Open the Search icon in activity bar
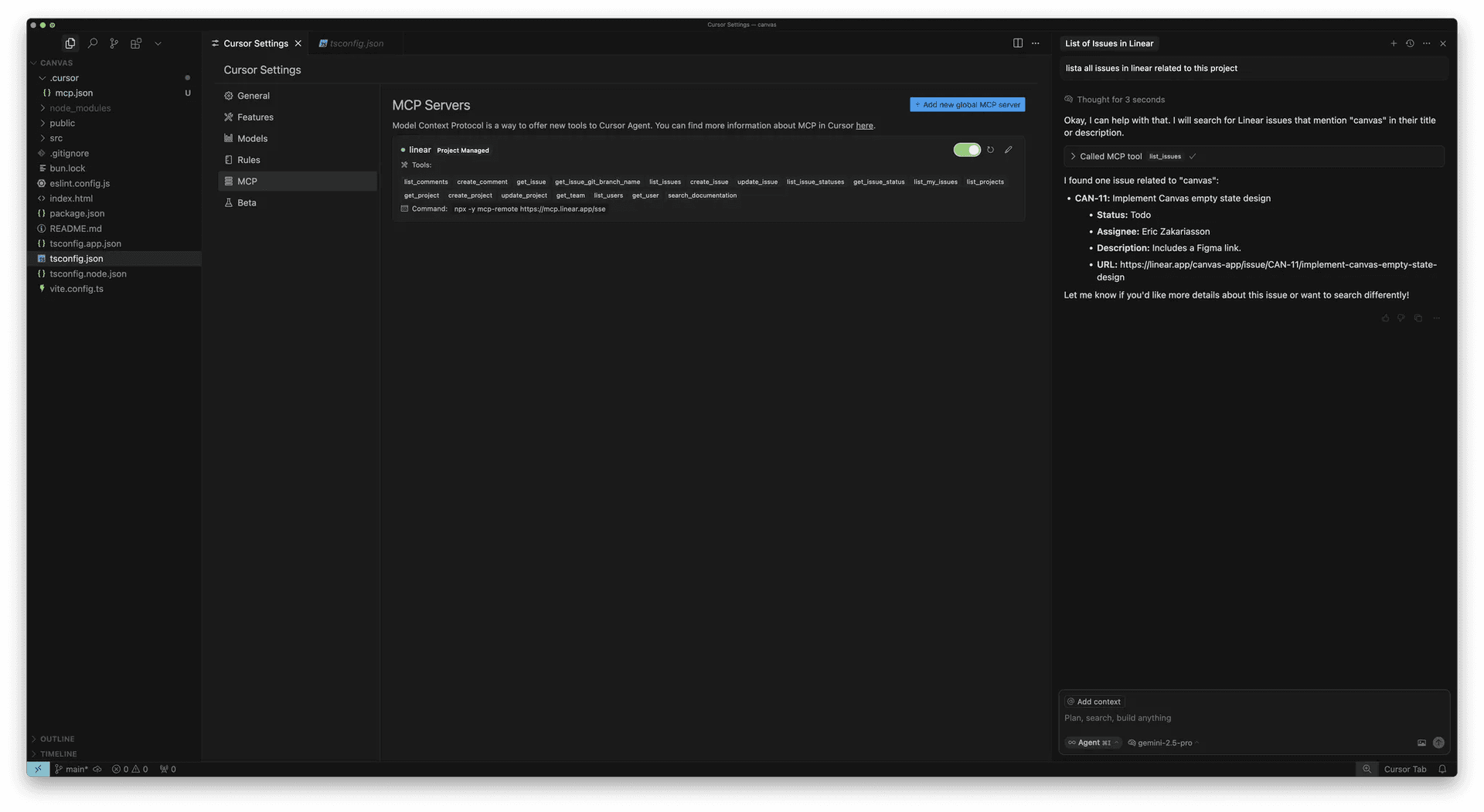Screen dimensions: 1484x812 tap(92, 43)
